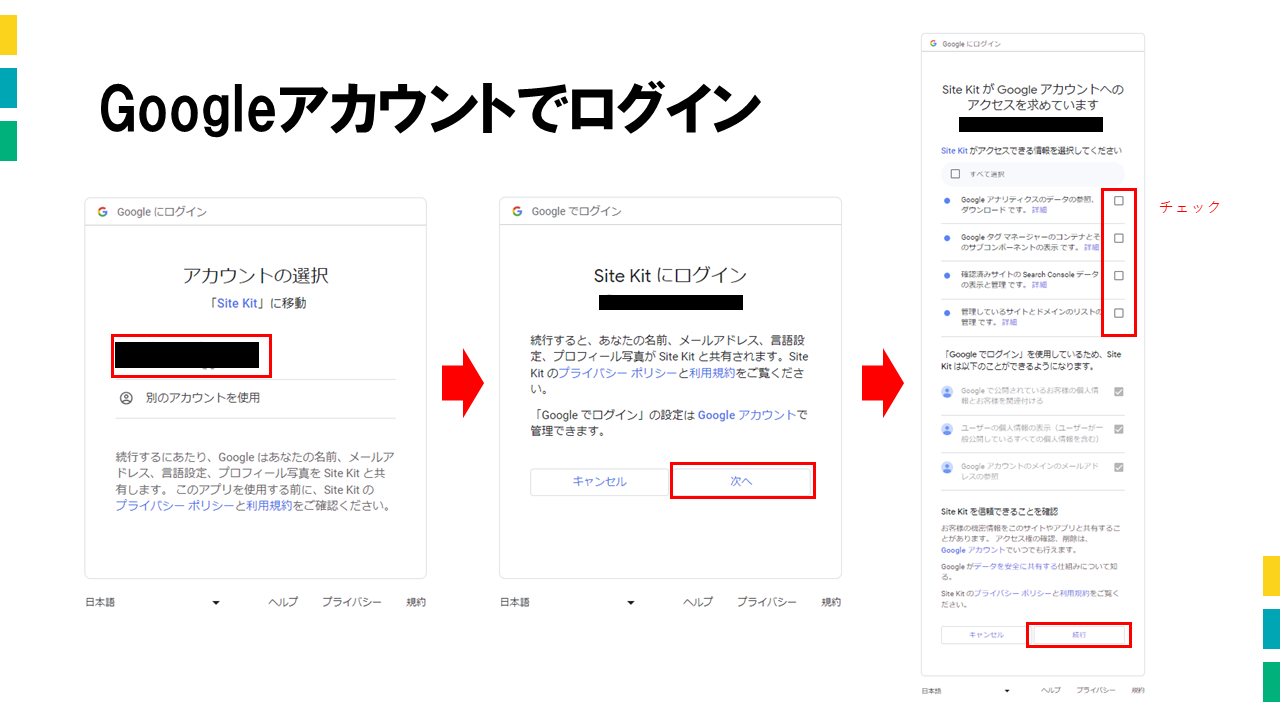1280x720 pixels.
Task: Click ヘルプ under the account selection dialog
Action: tap(283, 602)
